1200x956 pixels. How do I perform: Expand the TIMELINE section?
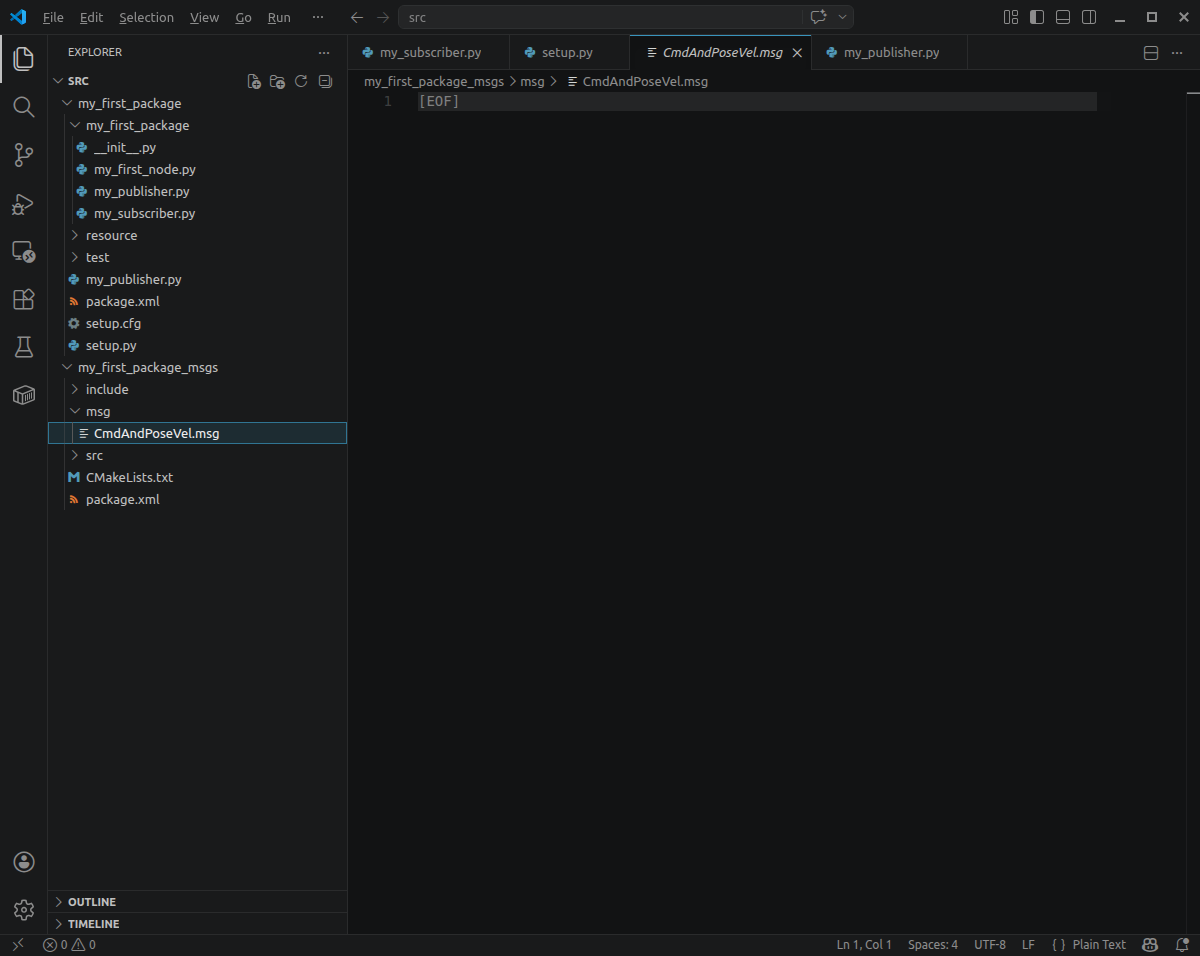click(197, 924)
